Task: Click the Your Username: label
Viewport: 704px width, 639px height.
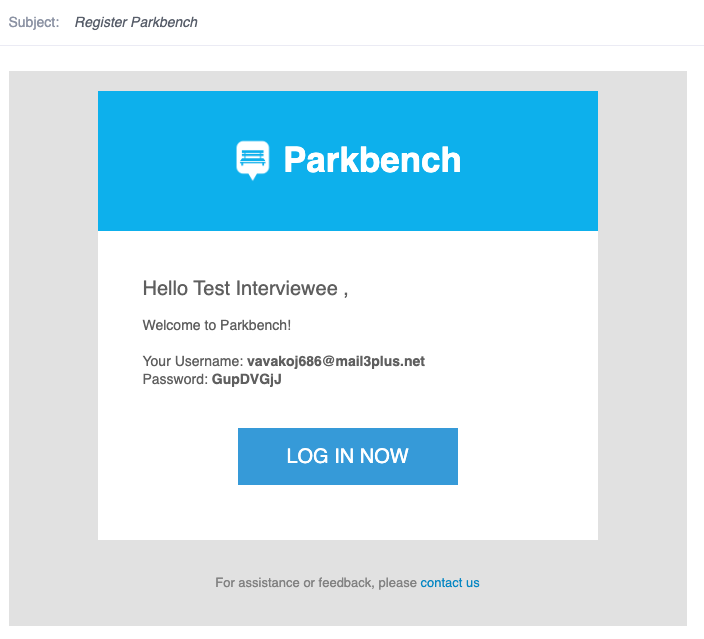Action: click(x=193, y=361)
